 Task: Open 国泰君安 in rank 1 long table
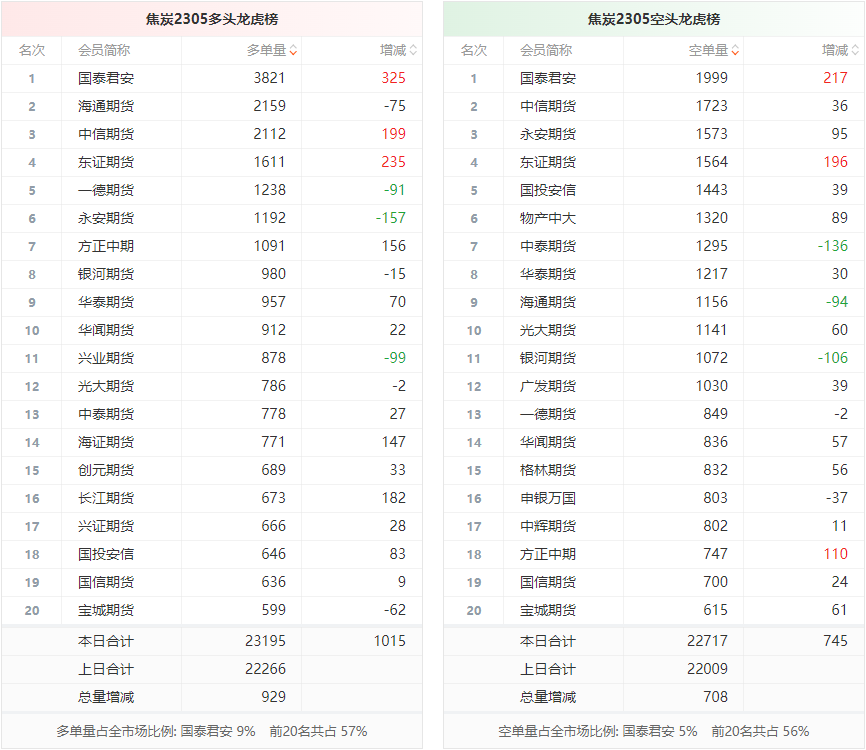105,78
